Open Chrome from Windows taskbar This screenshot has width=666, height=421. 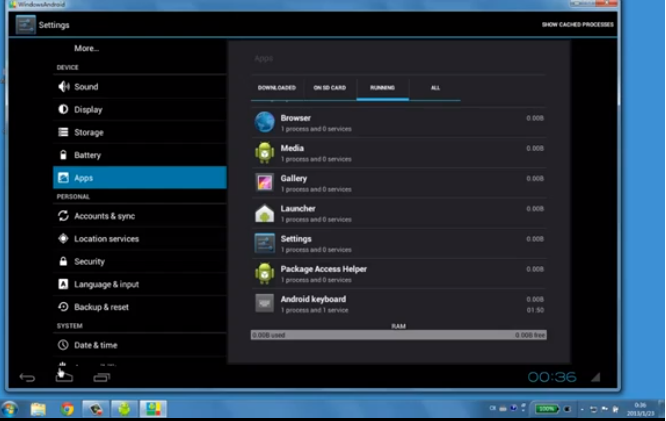click(67, 409)
